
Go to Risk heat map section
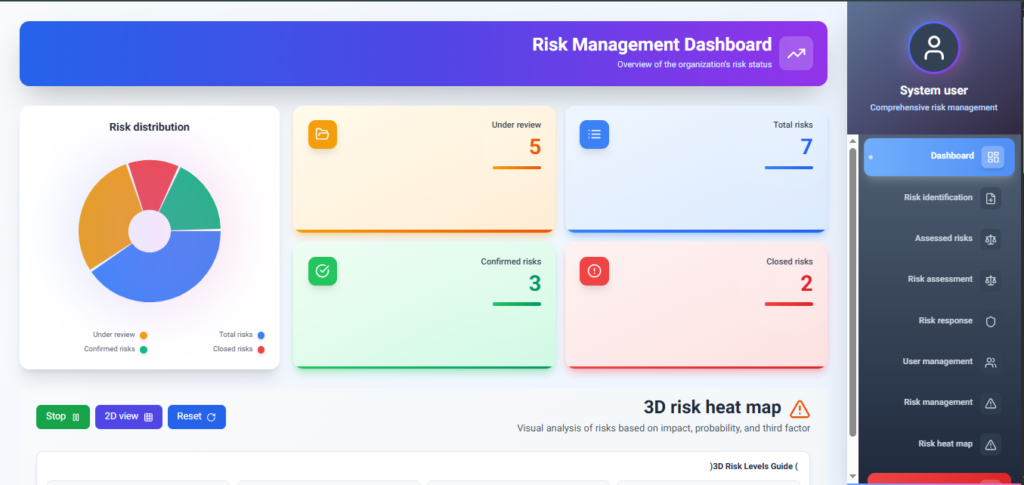[945, 444]
